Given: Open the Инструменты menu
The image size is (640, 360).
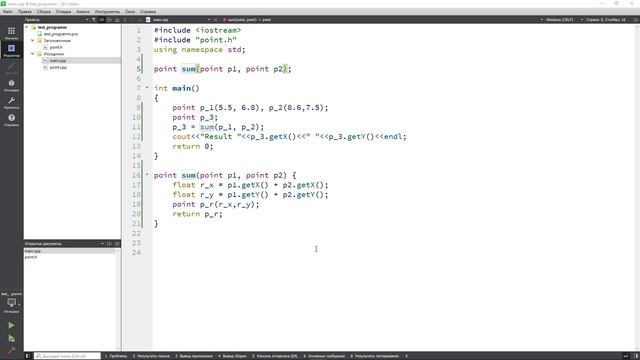Looking at the screenshot, I should pyautogui.click(x=107, y=12).
